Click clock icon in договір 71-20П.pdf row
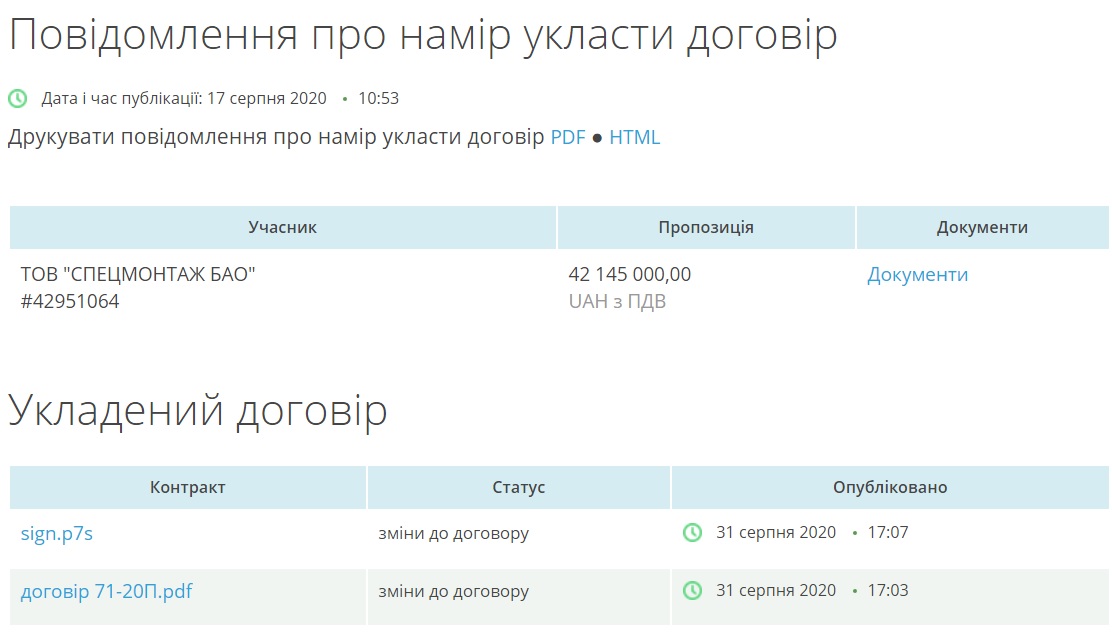Screen dimensions: 1112x634 click(692, 591)
